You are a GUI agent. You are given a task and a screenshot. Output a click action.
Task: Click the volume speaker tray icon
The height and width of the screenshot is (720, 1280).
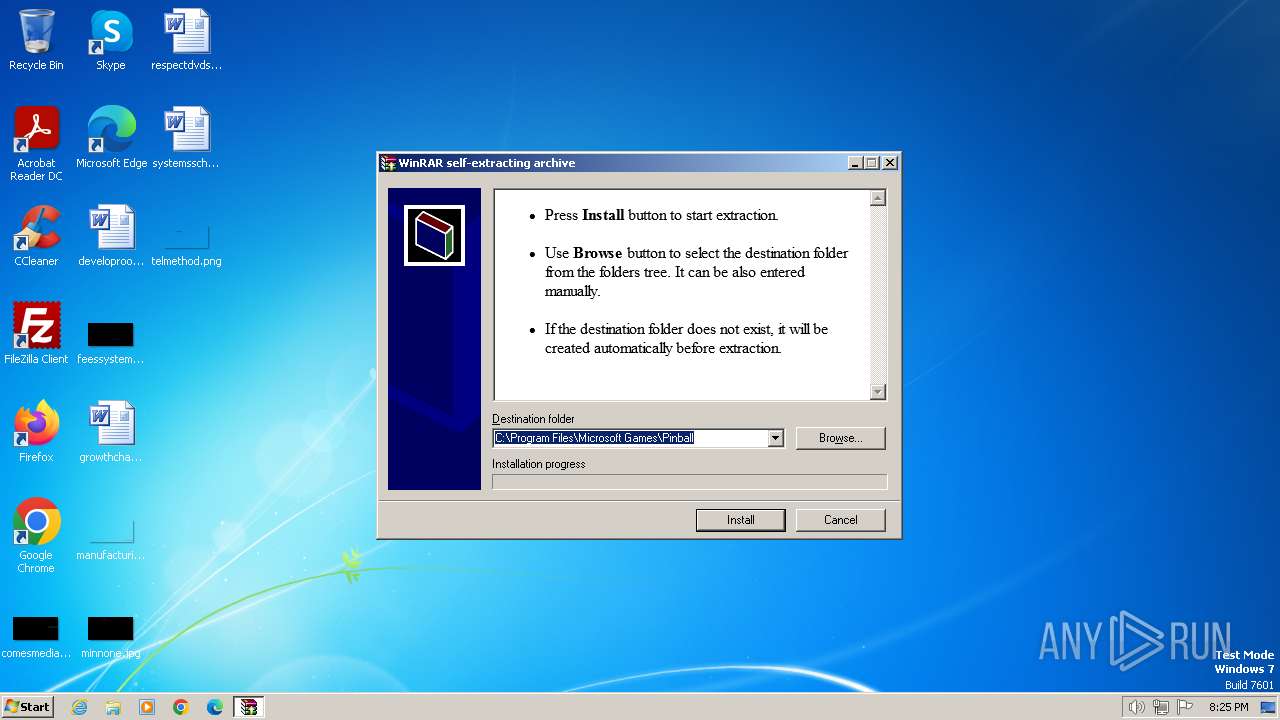click(1136, 707)
